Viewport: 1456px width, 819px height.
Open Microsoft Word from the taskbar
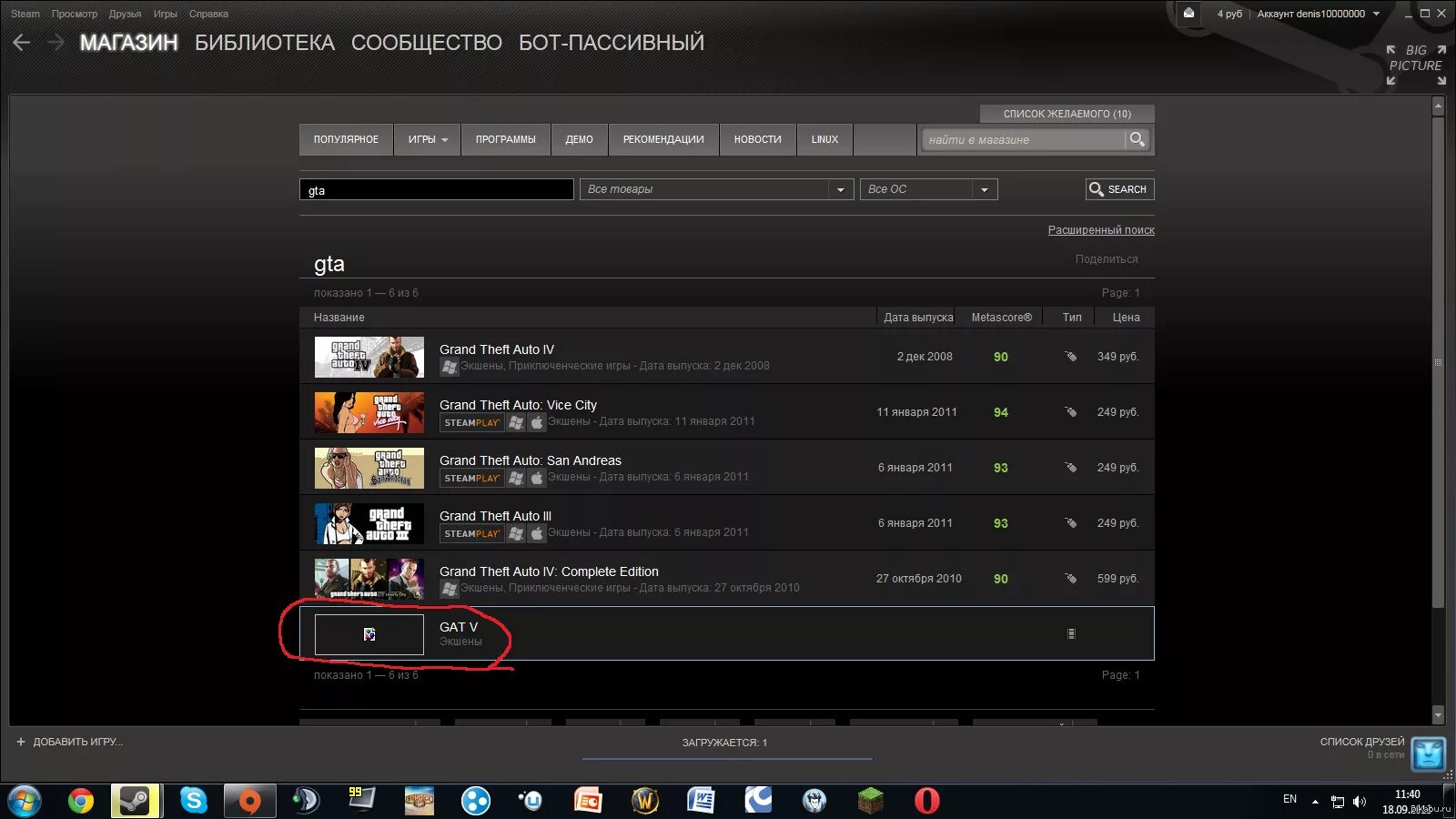pos(701,801)
